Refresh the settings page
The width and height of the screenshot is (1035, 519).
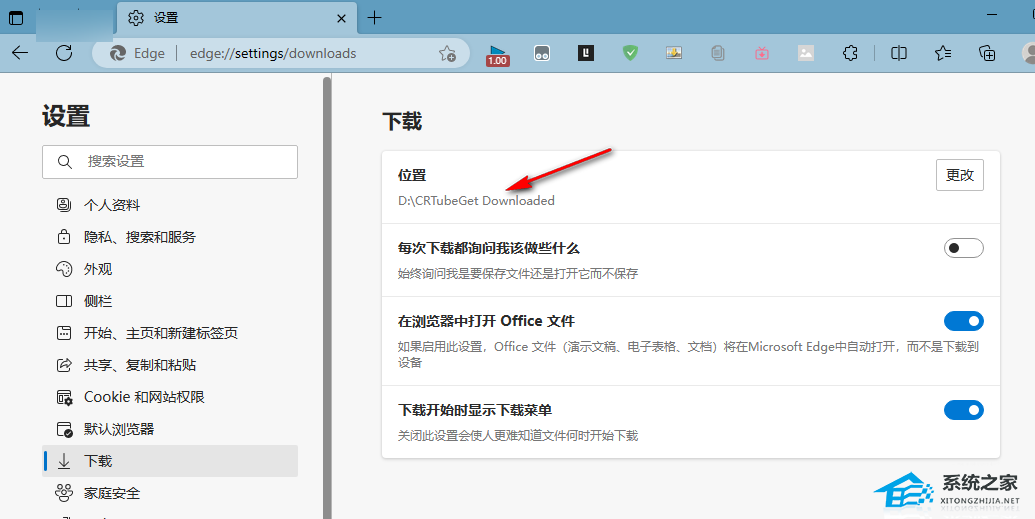tap(64, 53)
